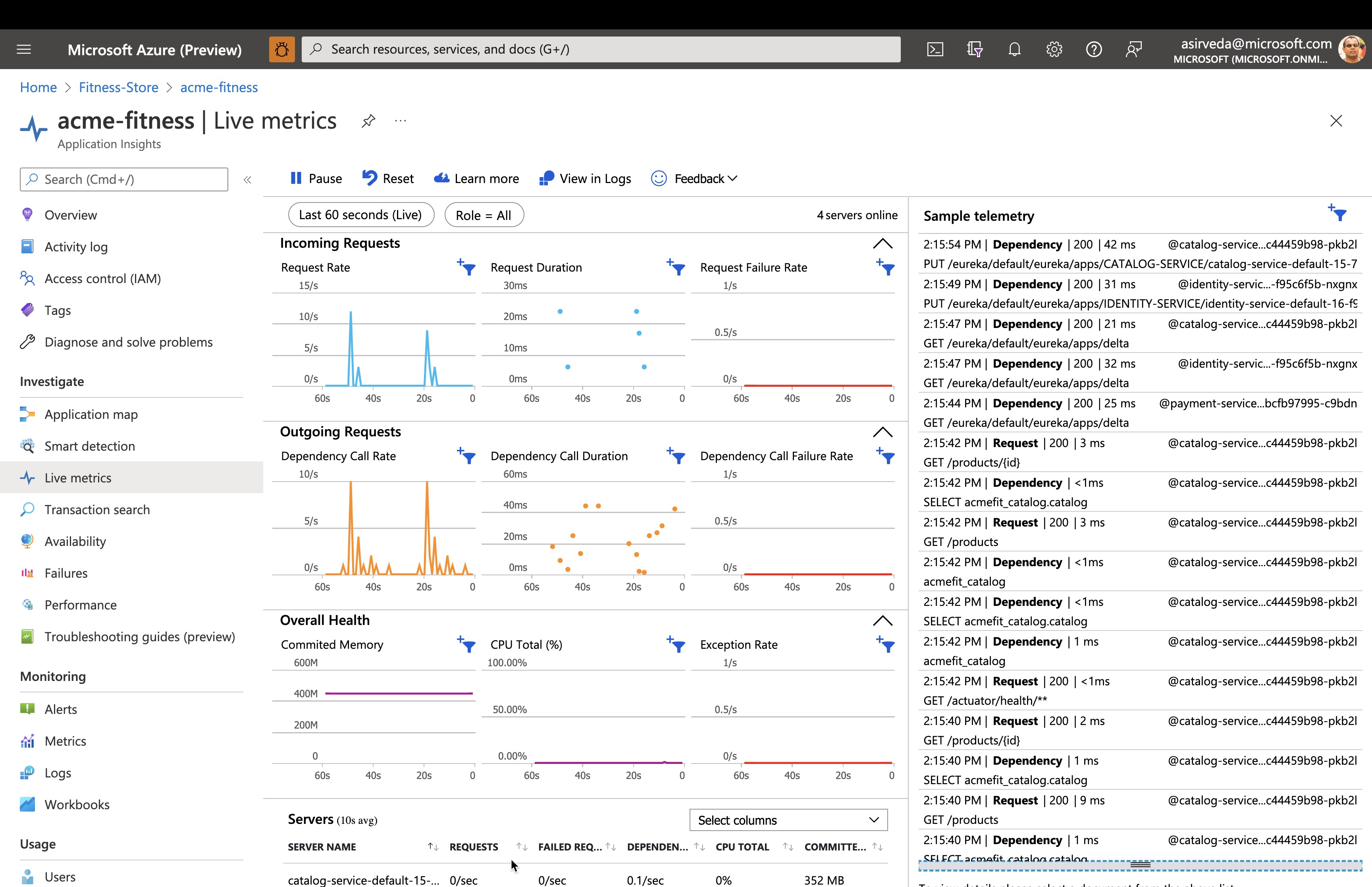
Task: Go to Fitness-Store breadcrumb link
Action: pyautogui.click(x=119, y=87)
